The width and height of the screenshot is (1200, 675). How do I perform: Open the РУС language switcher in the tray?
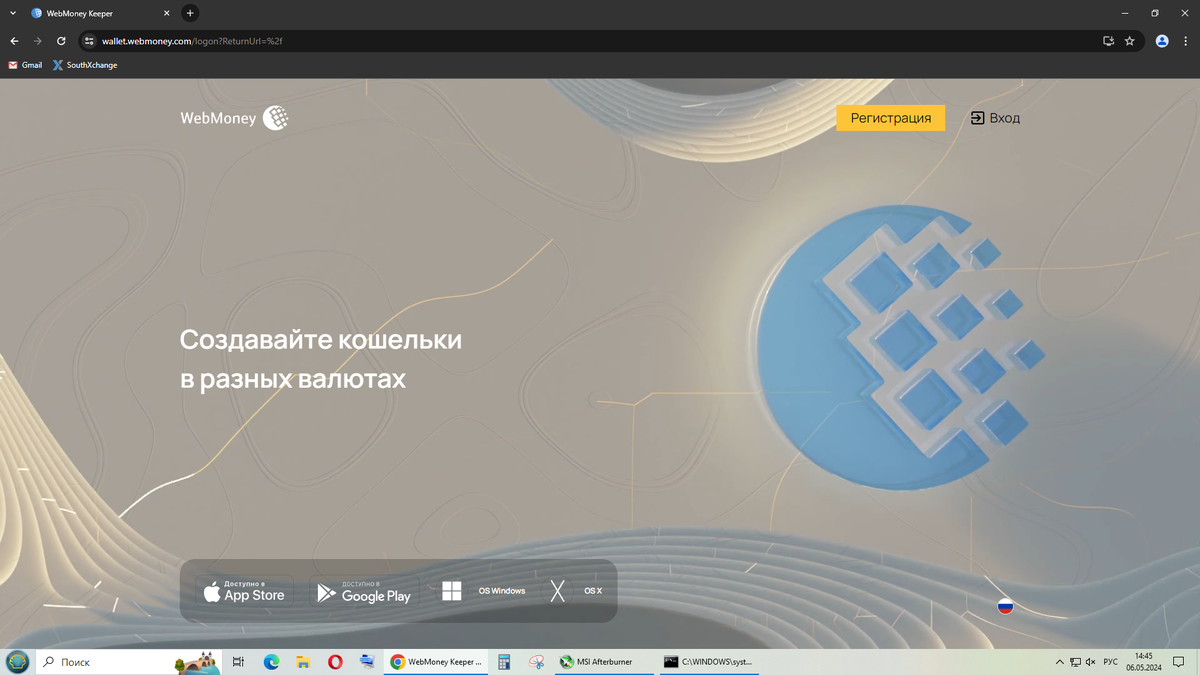tap(1110, 661)
